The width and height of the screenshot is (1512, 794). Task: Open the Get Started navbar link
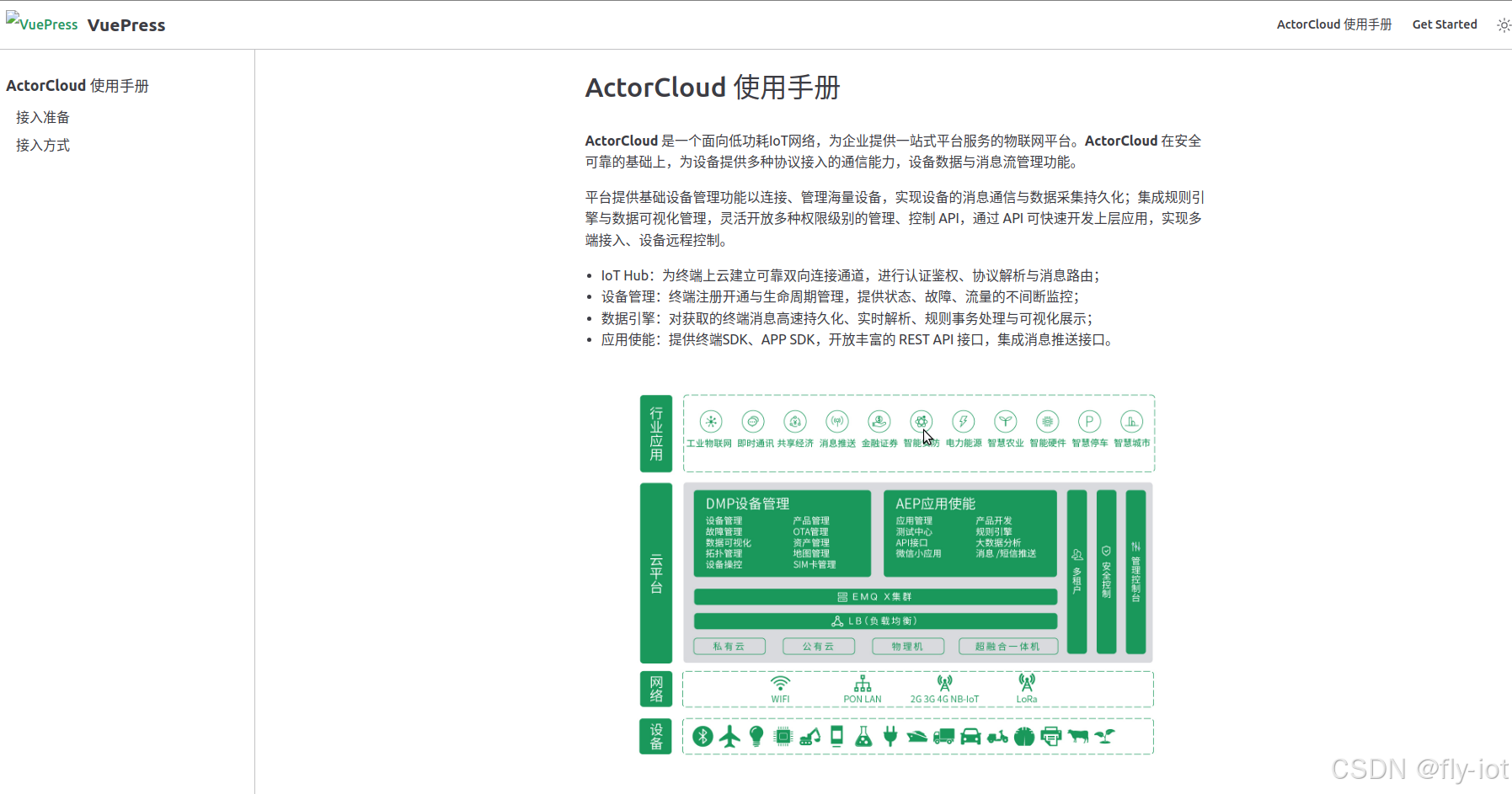tap(1445, 24)
